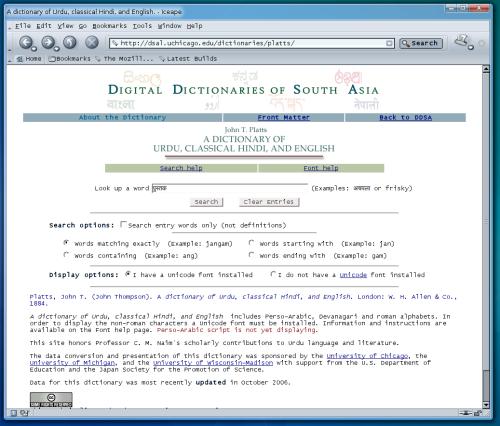Open the Bookmarks folder in personal toolbar
The height and width of the screenshot is (426, 500).
(70, 59)
